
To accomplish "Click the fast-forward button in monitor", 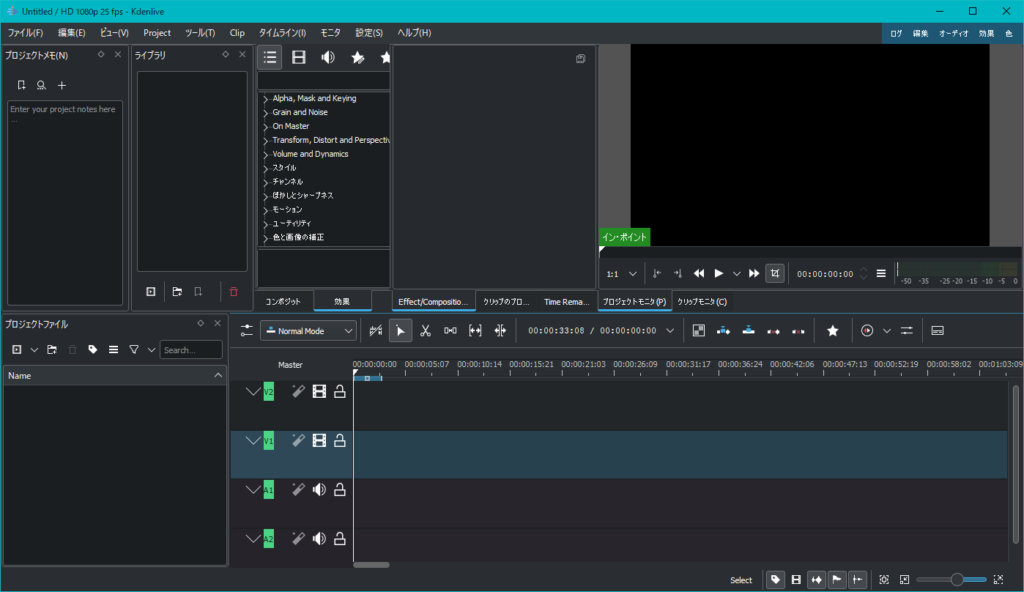I will [x=755, y=273].
